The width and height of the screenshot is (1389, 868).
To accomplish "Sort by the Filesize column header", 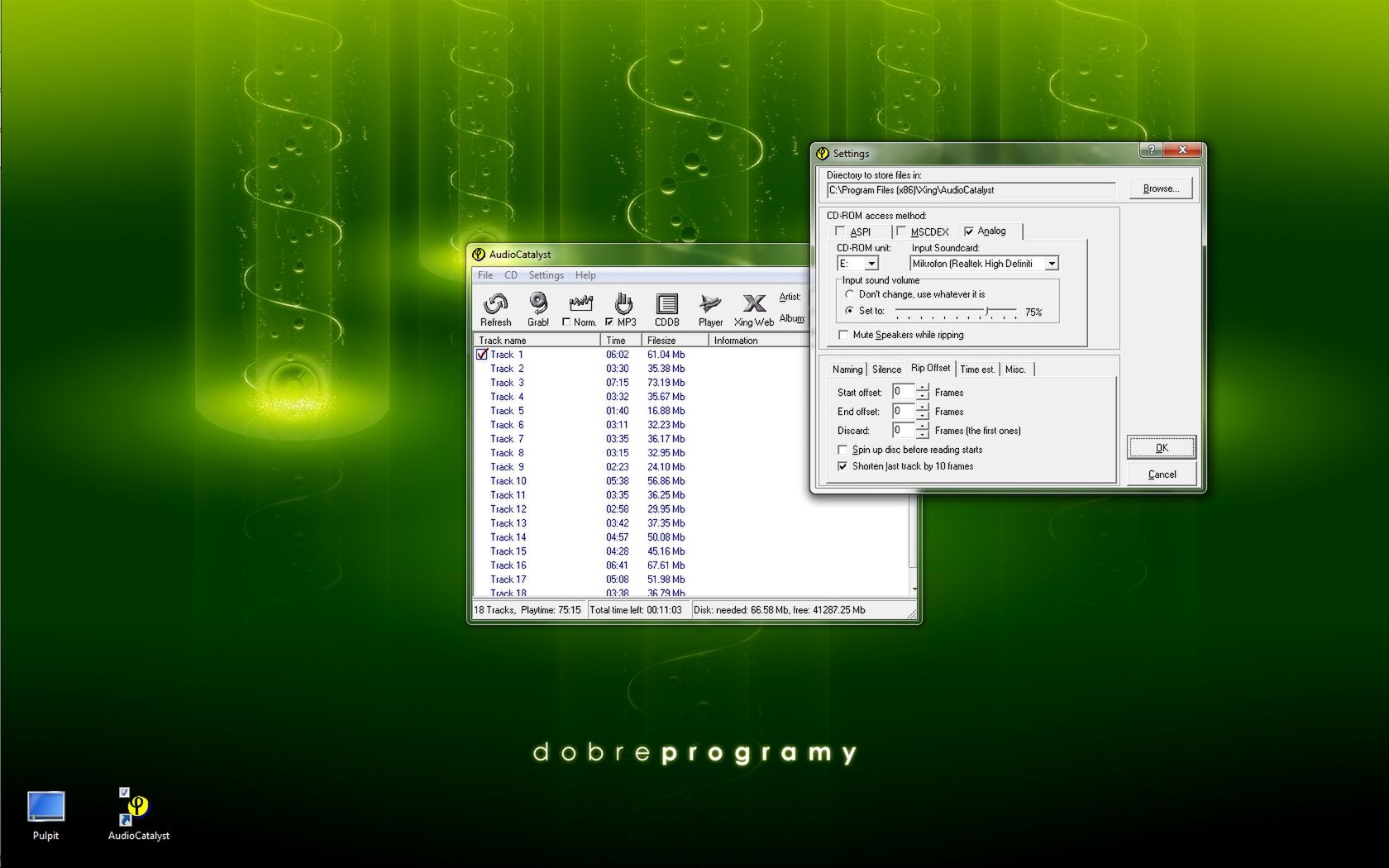I will pos(675,341).
